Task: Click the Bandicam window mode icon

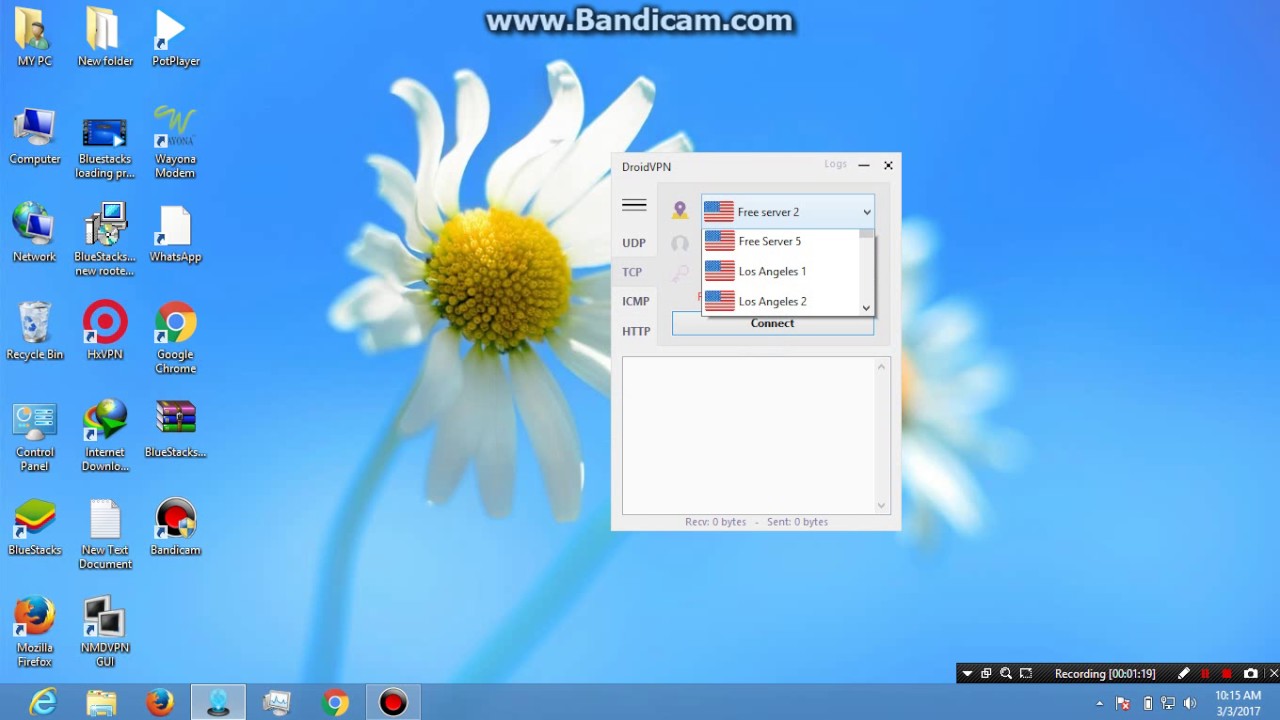Action: click(x=986, y=674)
